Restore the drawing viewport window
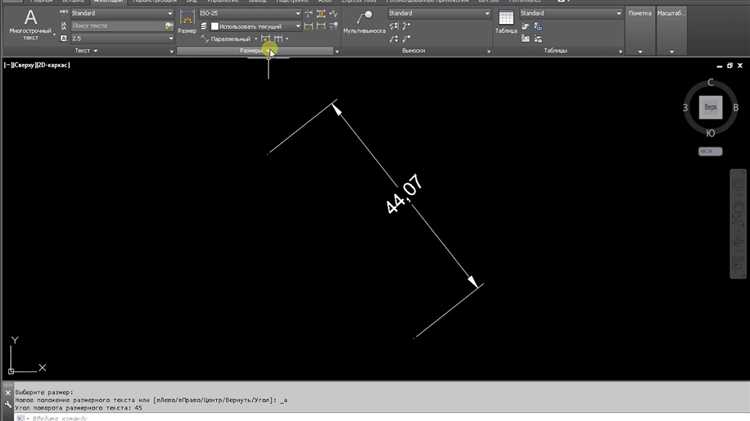 (x=729, y=66)
